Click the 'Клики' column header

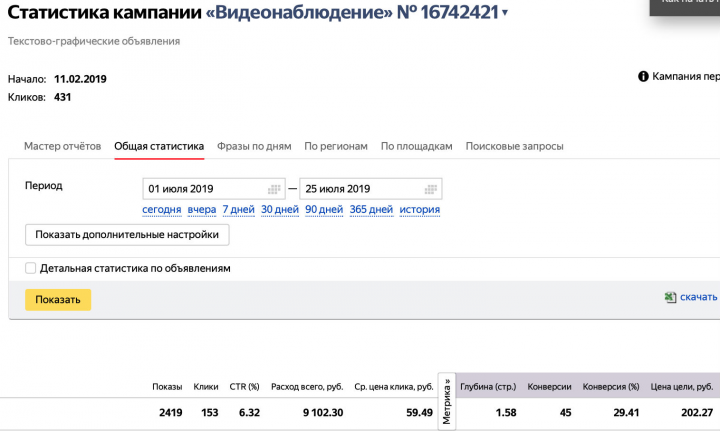pos(206,387)
